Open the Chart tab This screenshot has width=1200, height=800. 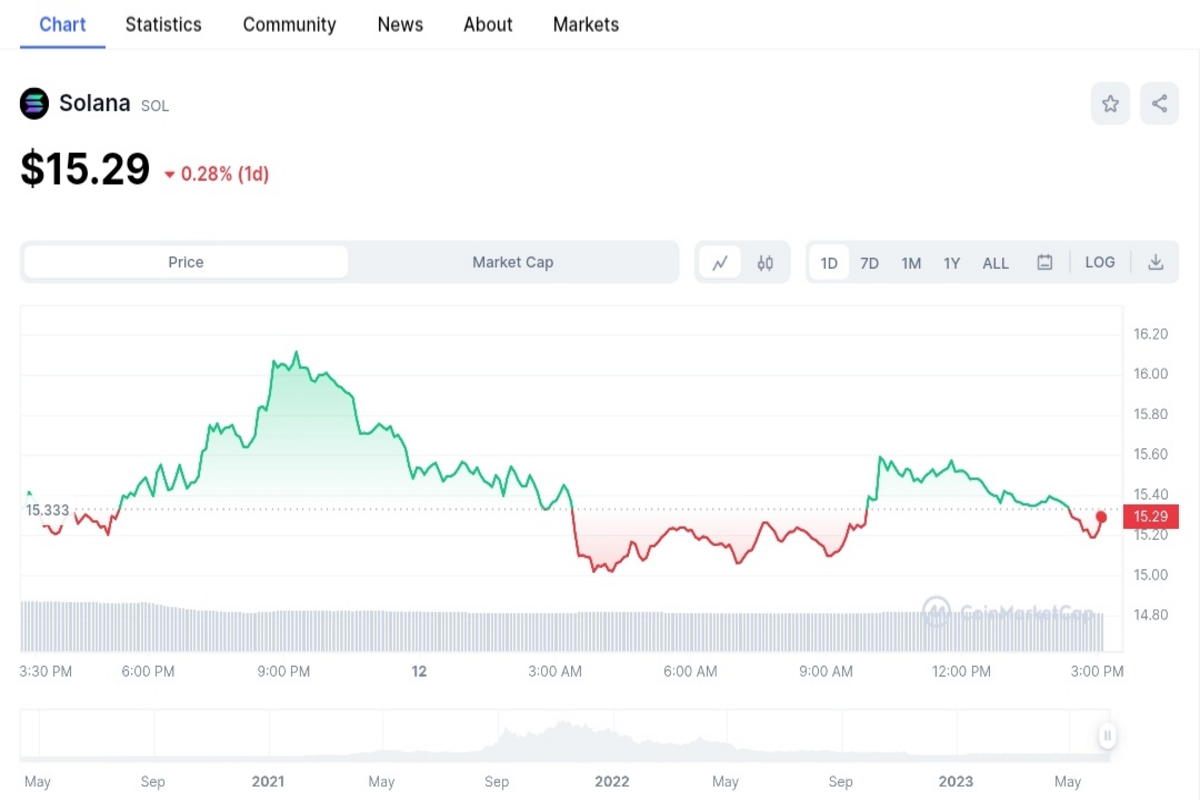pos(63,24)
